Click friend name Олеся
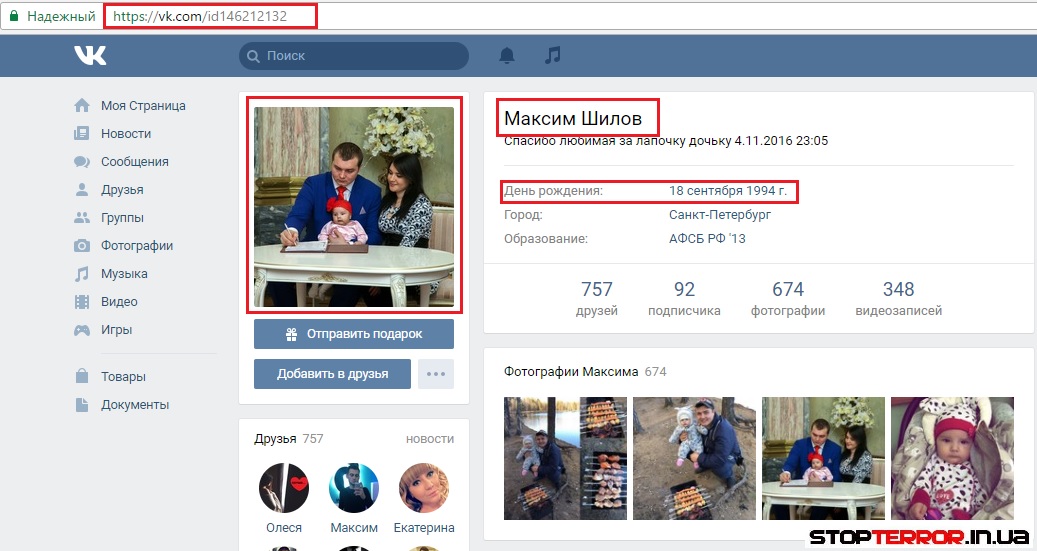 click(x=284, y=528)
